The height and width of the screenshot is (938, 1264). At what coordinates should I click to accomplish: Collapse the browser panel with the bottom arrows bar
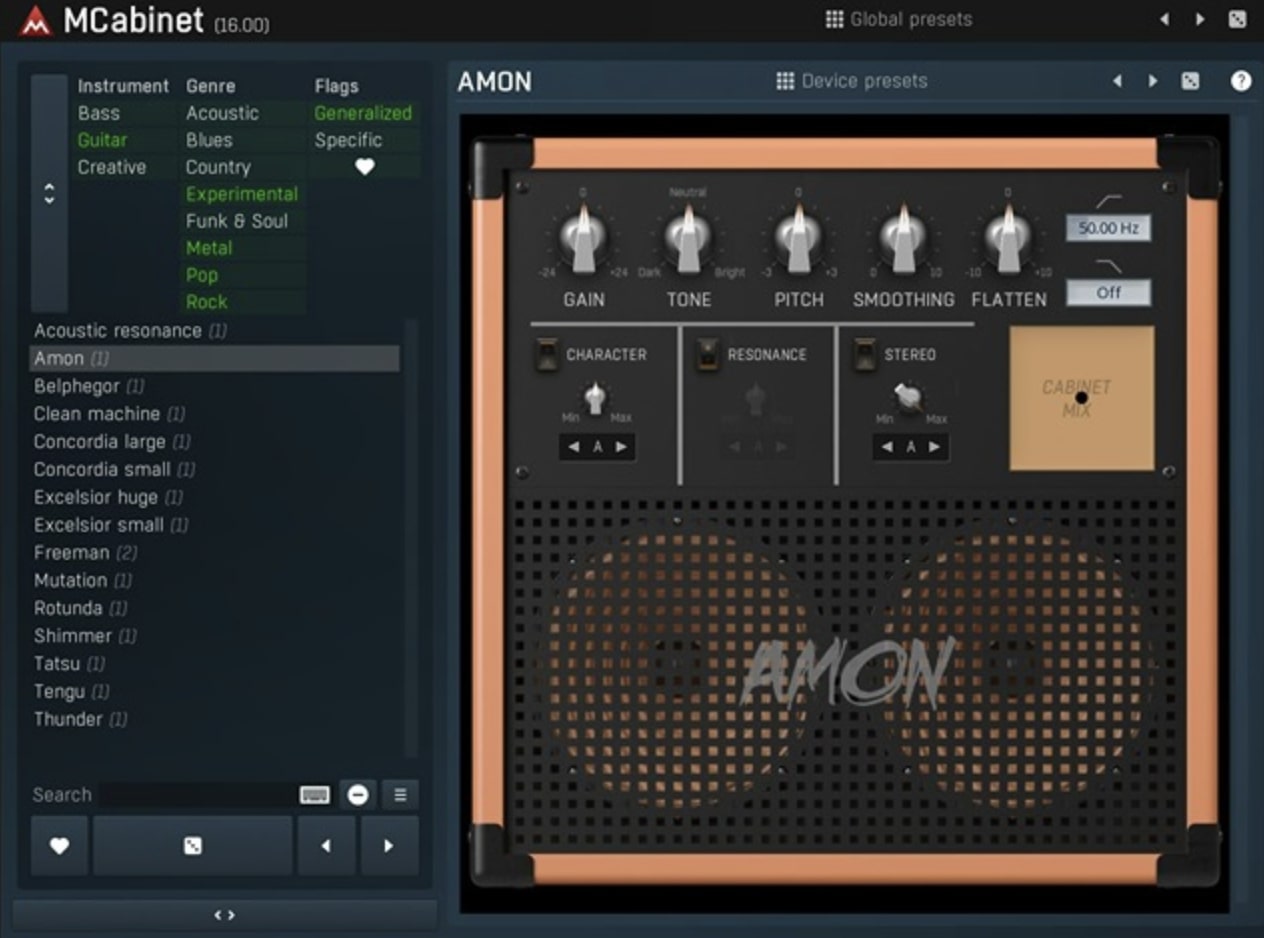225,915
